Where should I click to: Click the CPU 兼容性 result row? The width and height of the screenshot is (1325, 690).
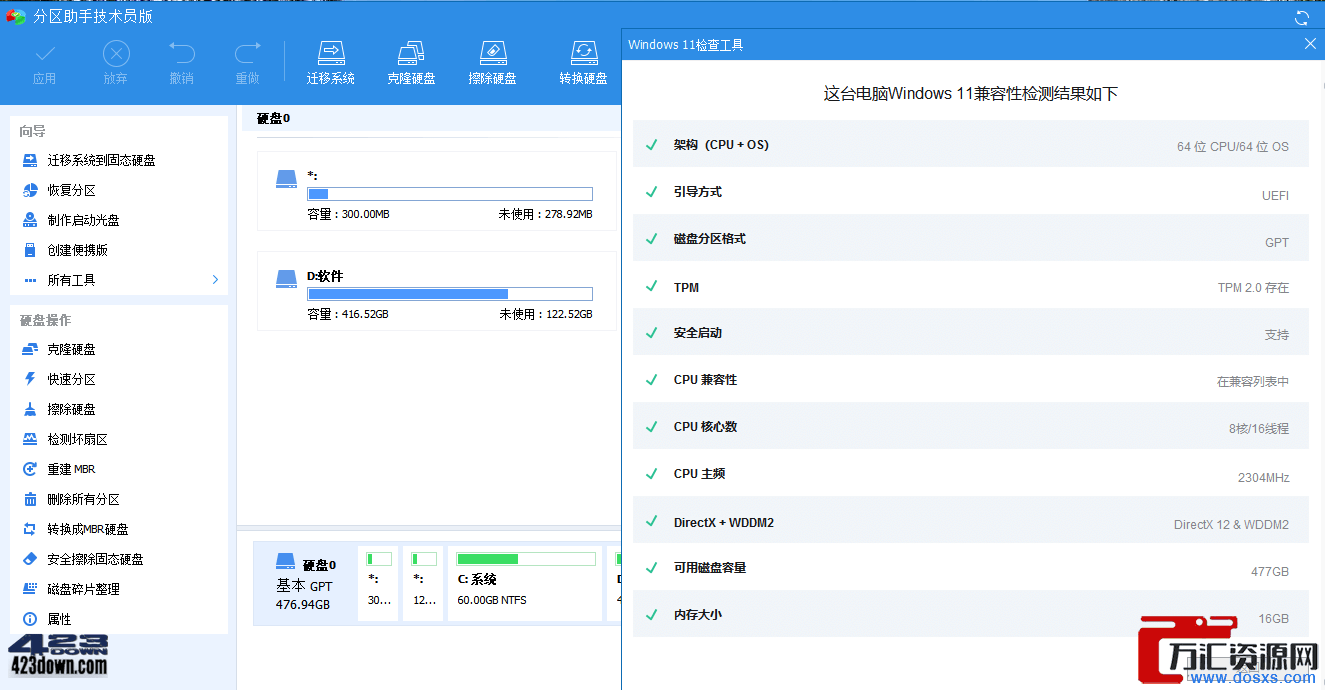[x=971, y=380]
